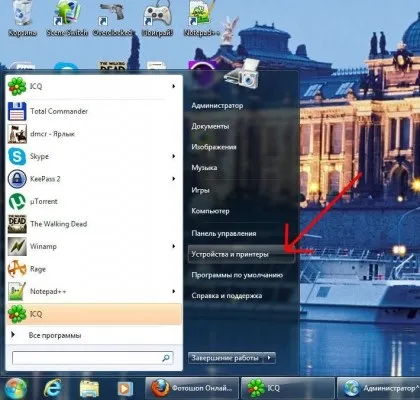Open Windows Media Player on taskbar
420x400 pixels.
124,389
